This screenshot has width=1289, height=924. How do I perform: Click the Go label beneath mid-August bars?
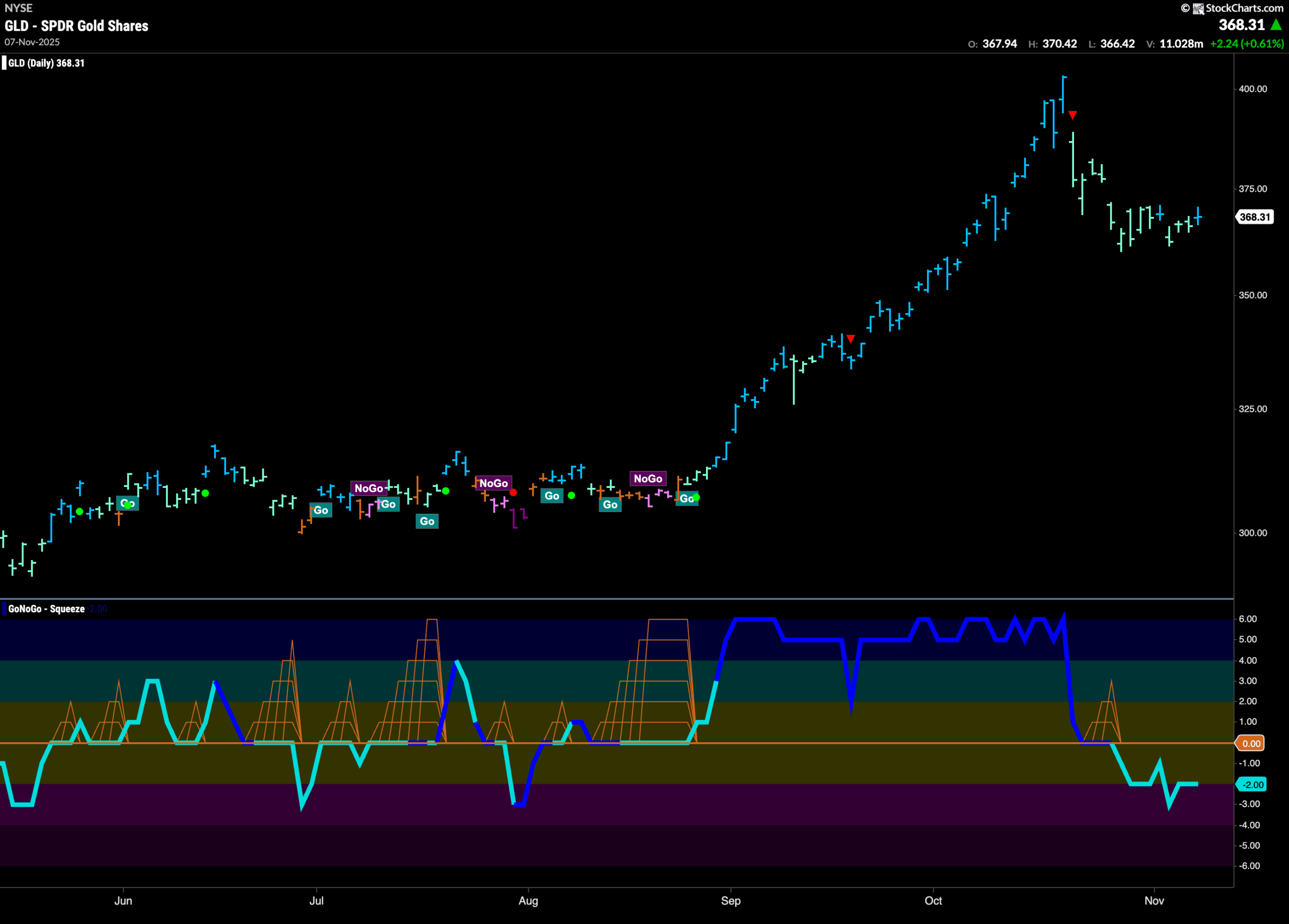coord(610,505)
